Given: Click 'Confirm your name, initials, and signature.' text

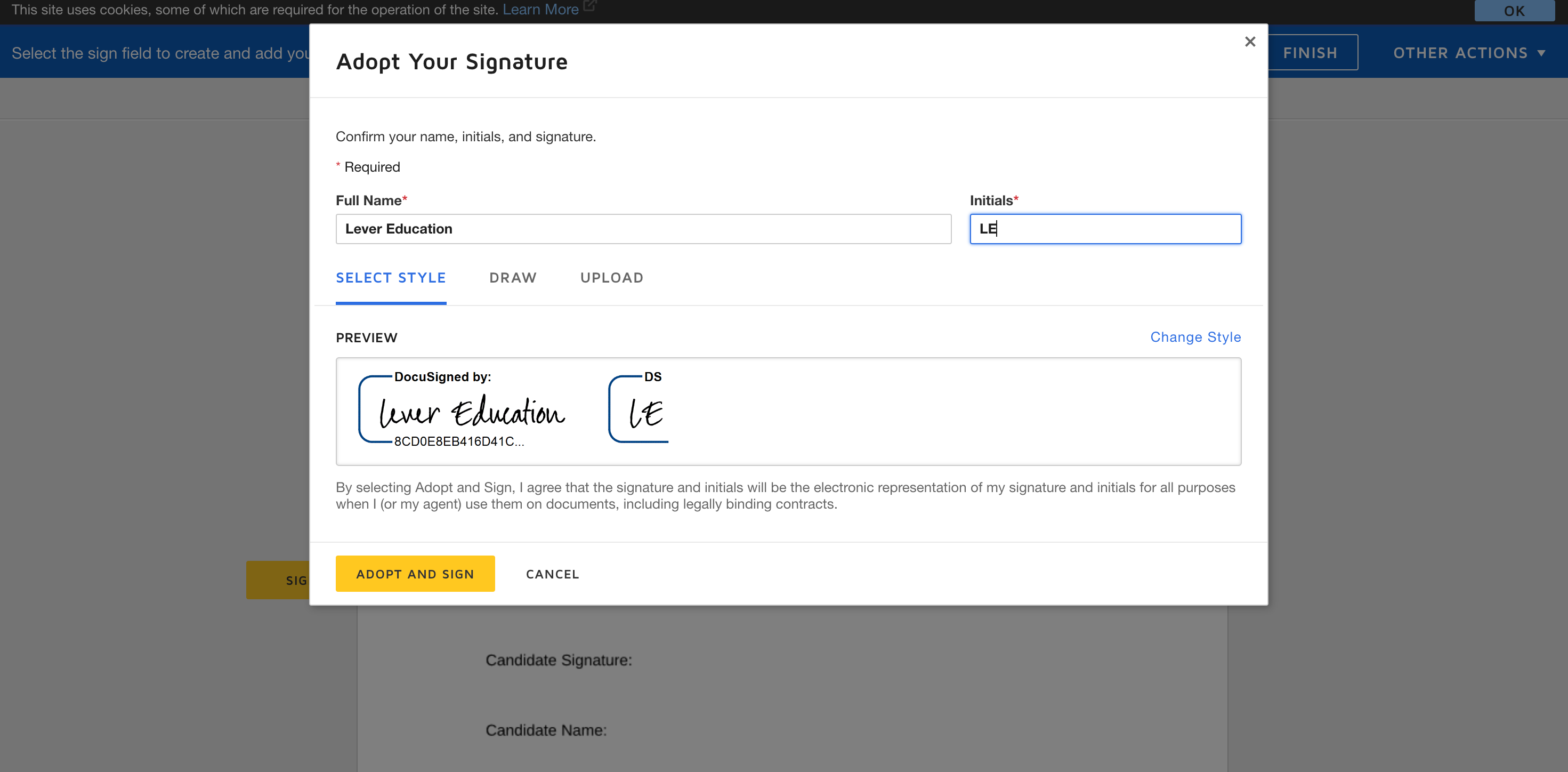Looking at the screenshot, I should pos(466,137).
